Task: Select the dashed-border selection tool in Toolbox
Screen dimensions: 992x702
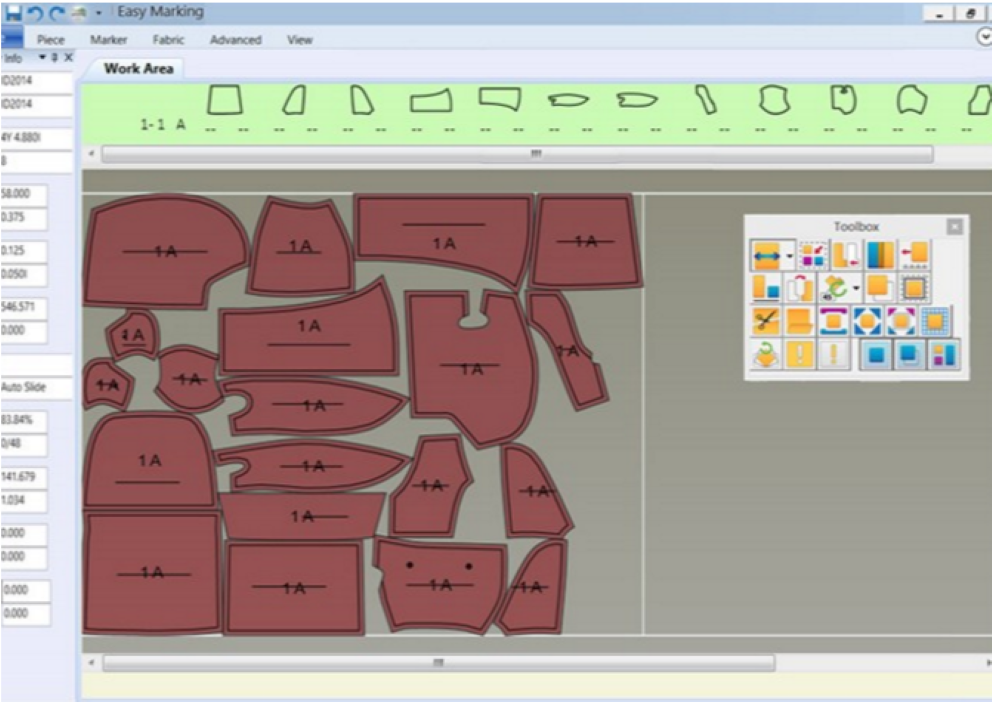Action: [x=915, y=288]
